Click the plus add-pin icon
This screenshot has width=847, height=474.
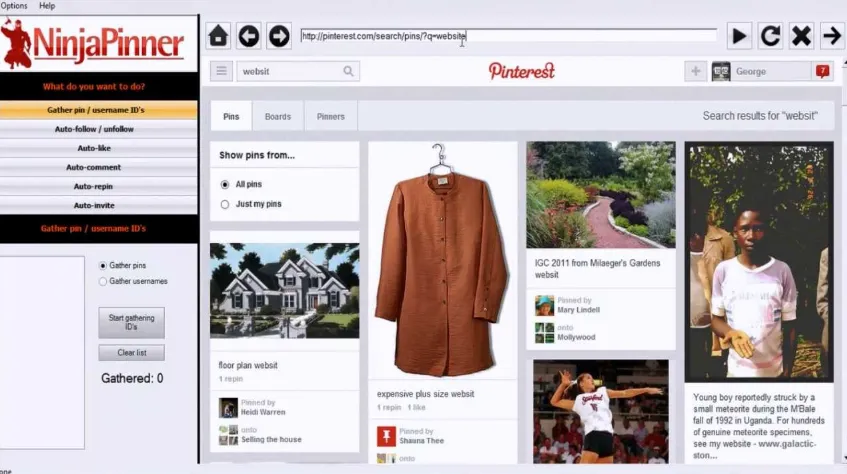coord(696,71)
